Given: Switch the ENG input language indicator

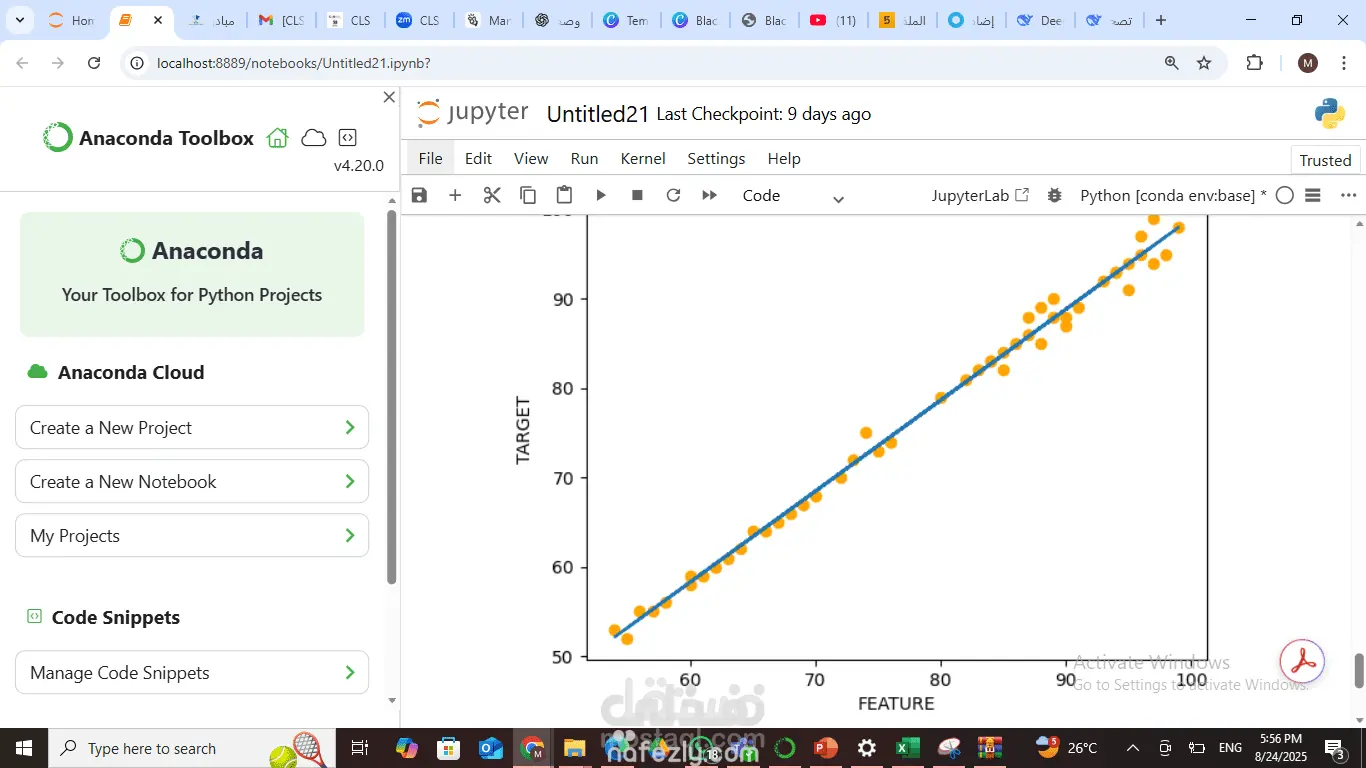Looking at the screenshot, I should click(x=1230, y=748).
